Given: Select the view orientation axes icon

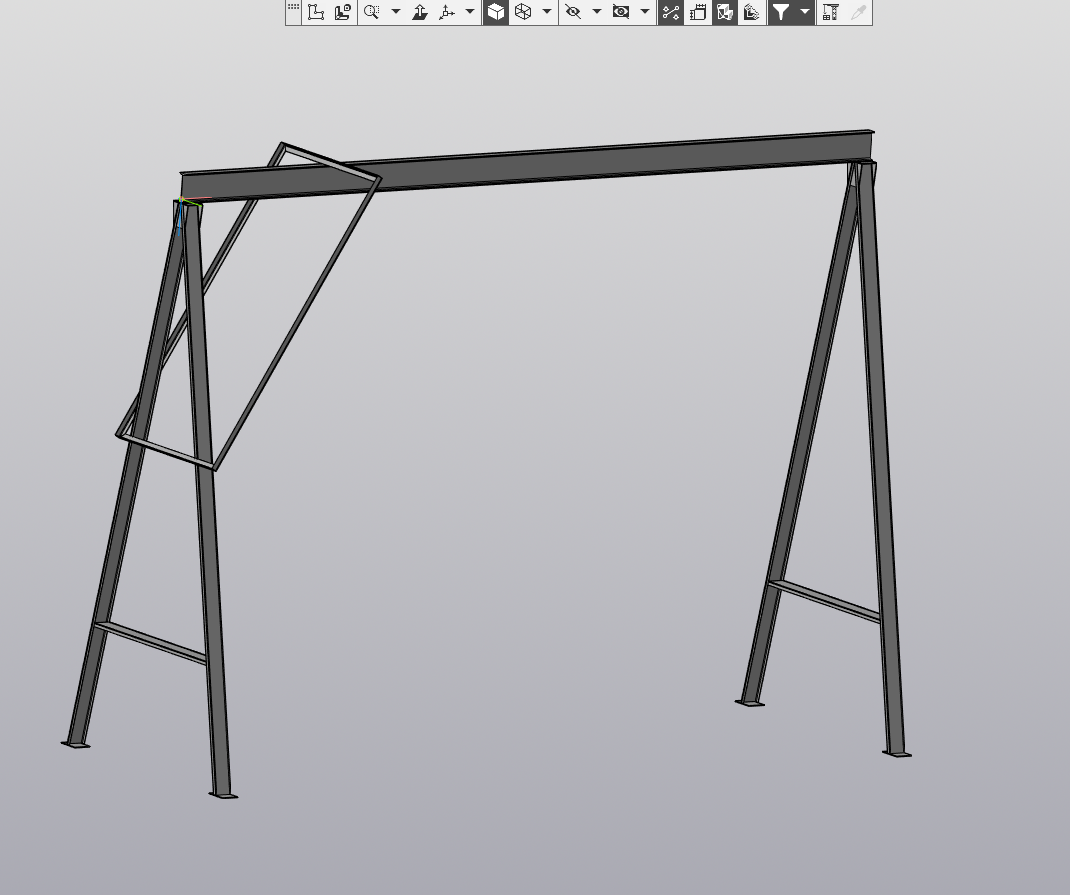Looking at the screenshot, I should (447, 12).
